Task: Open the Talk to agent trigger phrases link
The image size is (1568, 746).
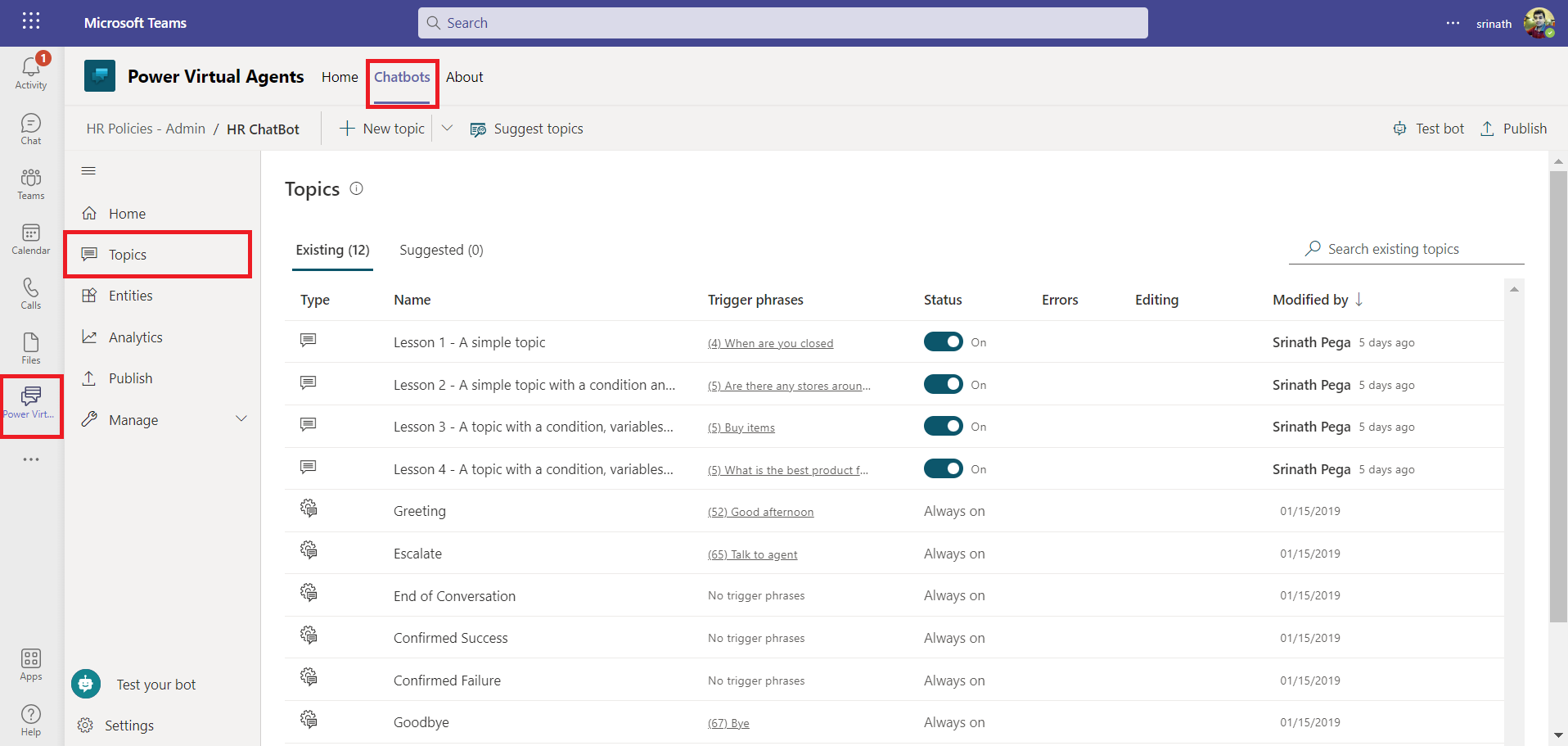Action: pos(752,554)
